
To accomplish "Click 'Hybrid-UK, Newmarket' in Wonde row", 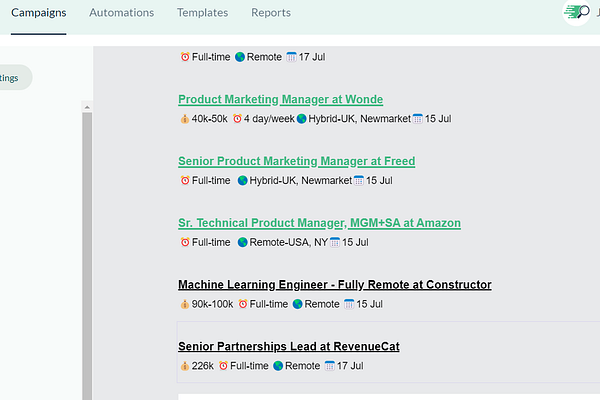I will coord(359,119).
